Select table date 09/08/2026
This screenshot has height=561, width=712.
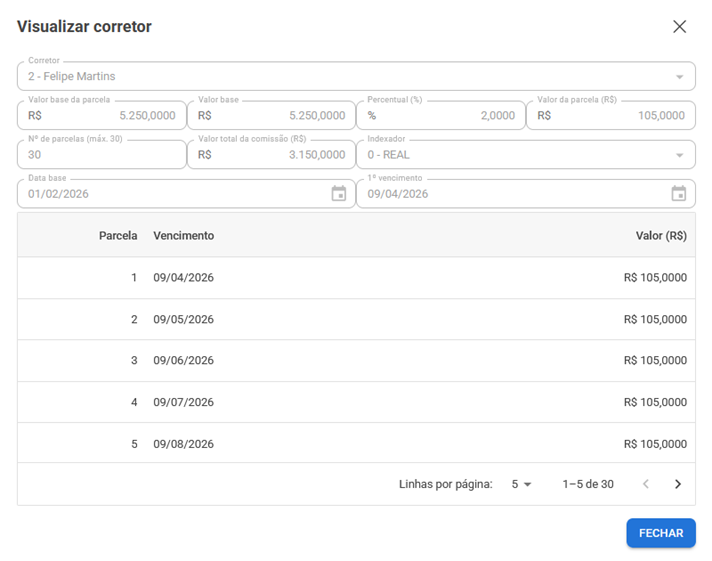coord(183,444)
